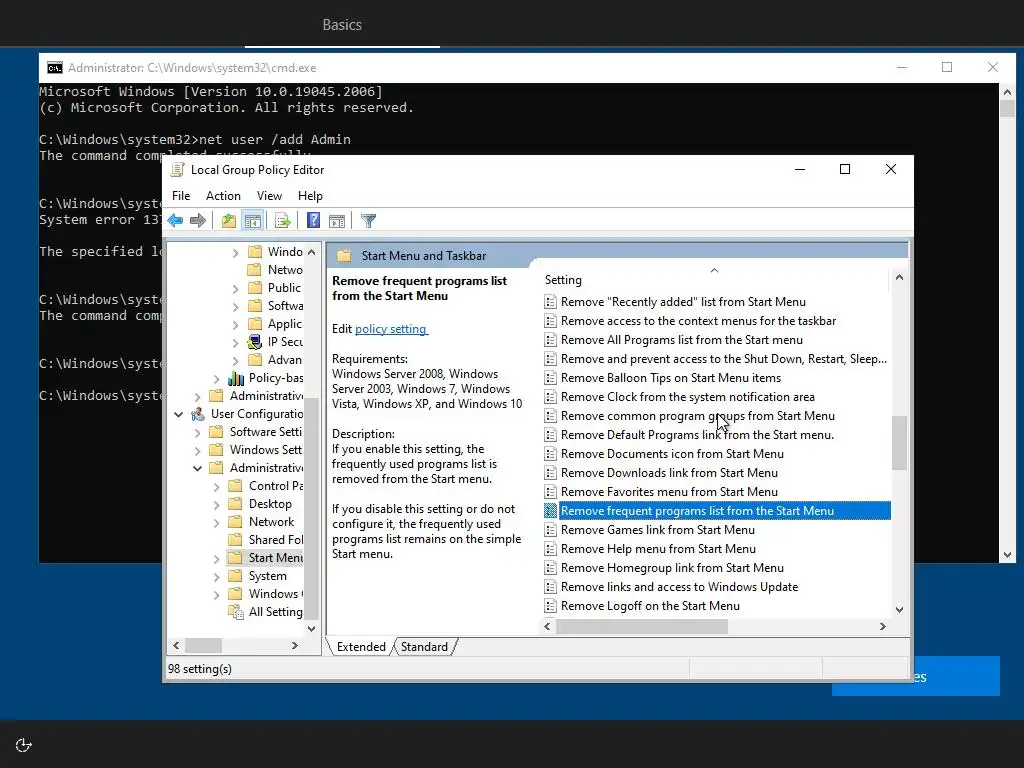Open the Help menu
The height and width of the screenshot is (768, 1024).
point(310,196)
